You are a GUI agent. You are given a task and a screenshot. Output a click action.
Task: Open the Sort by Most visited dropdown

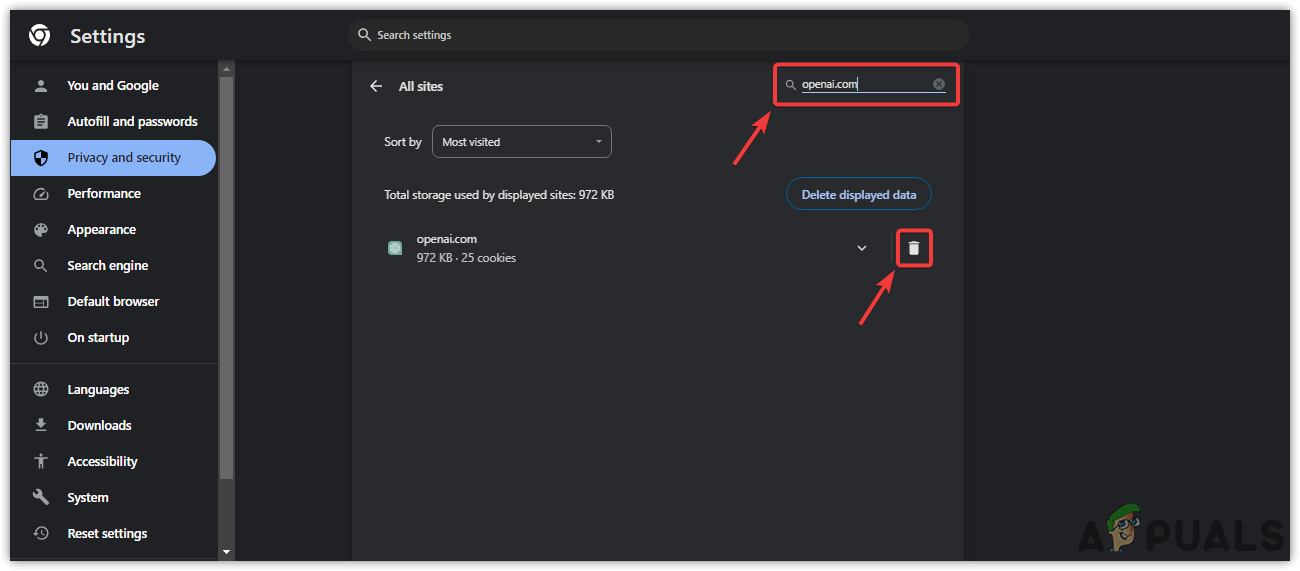[x=521, y=142]
